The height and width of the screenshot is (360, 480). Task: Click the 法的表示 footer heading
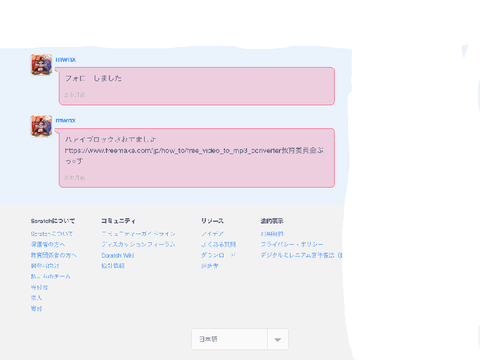click(272, 221)
